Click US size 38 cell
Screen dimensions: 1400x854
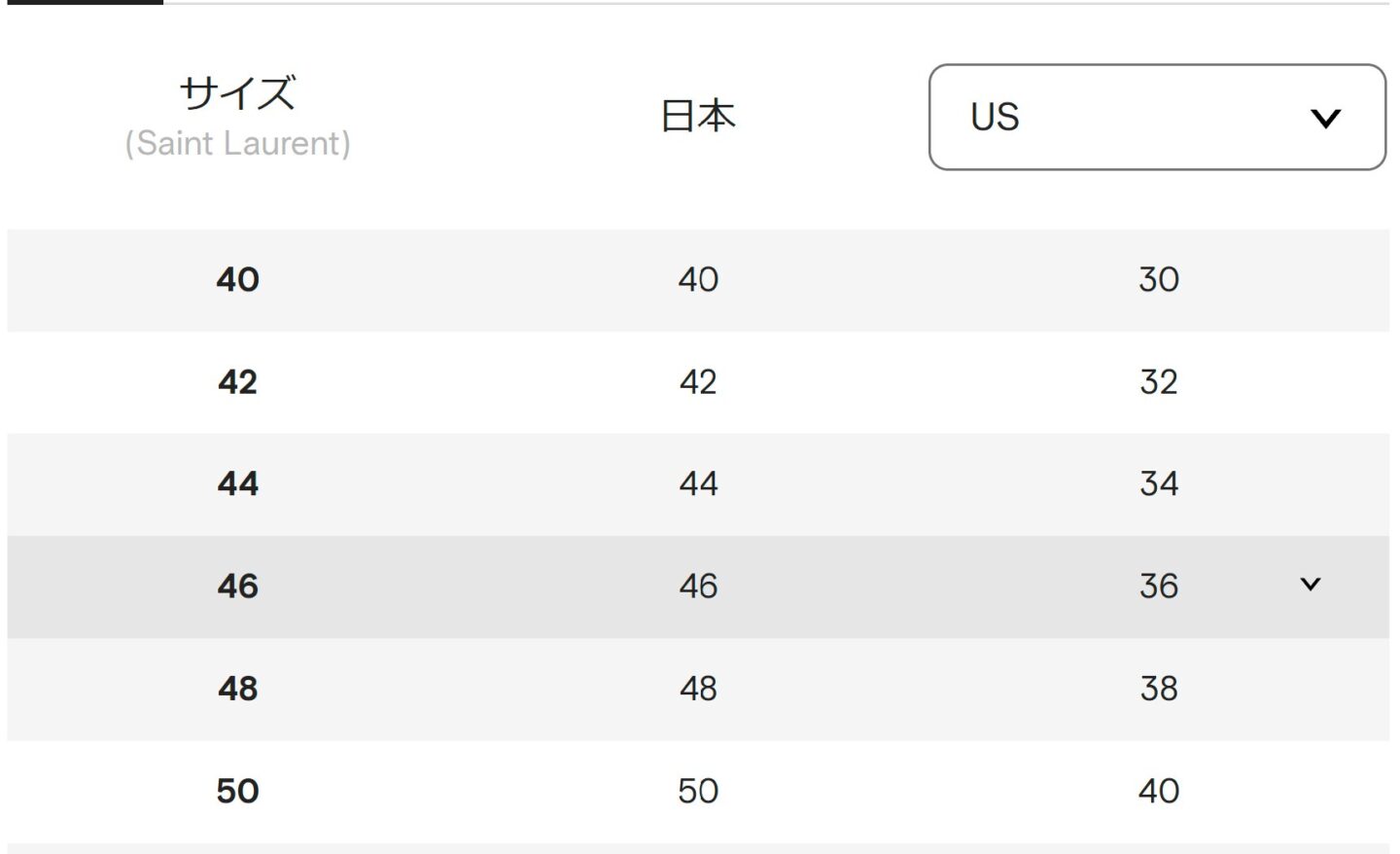[x=1158, y=689]
